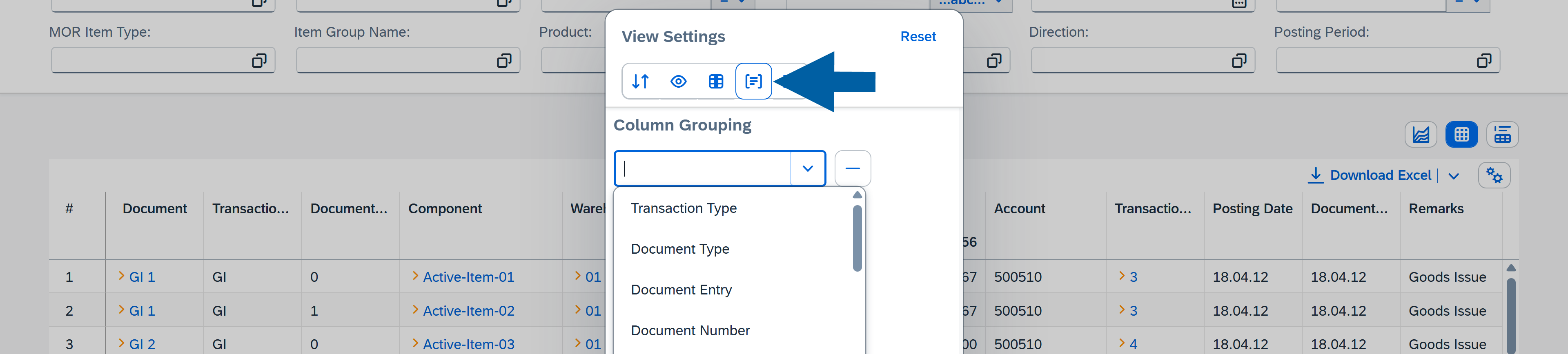Image resolution: width=1568 pixels, height=354 pixels.
Task: Open GI 1 document link in row 2
Action: click(142, 311)
